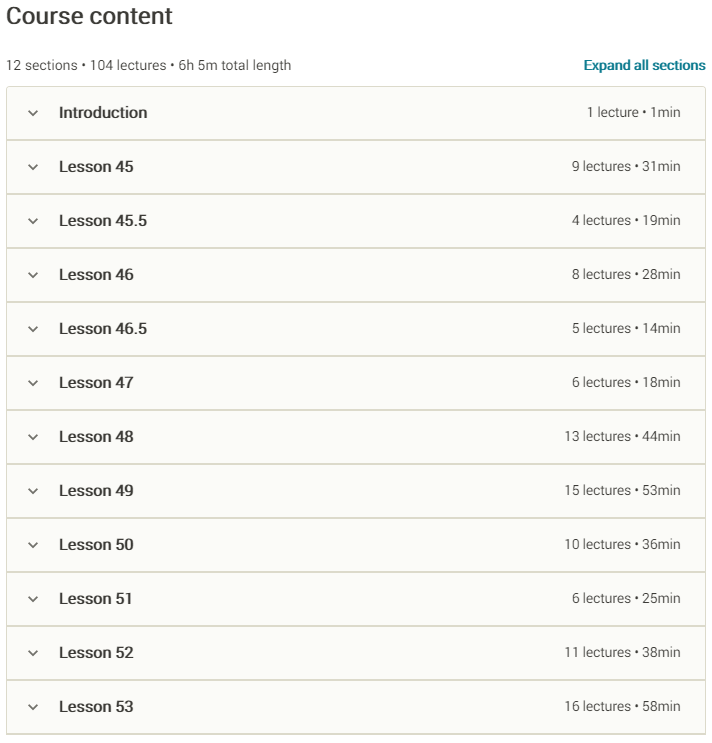The width and height of the screenshot is (712, 743).
Task: Click the chevron beside Lesson 45.5
Action: (33, 221)
